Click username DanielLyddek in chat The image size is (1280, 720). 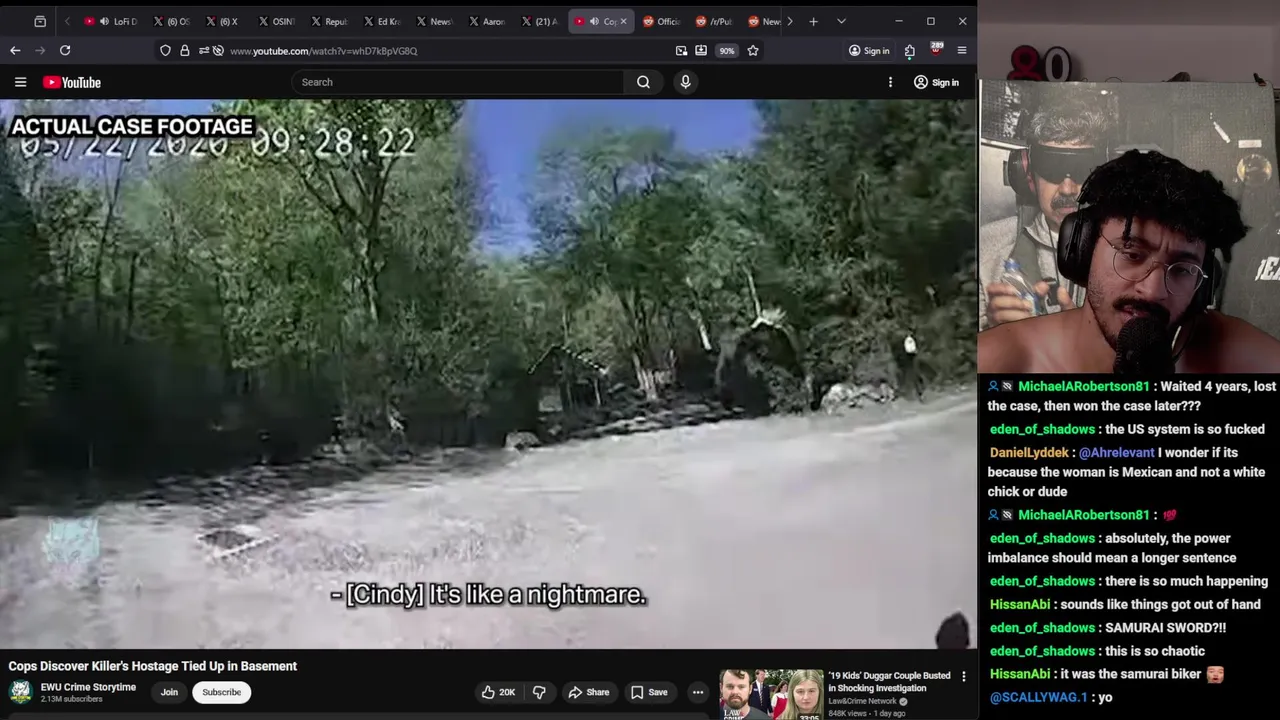1029,452
